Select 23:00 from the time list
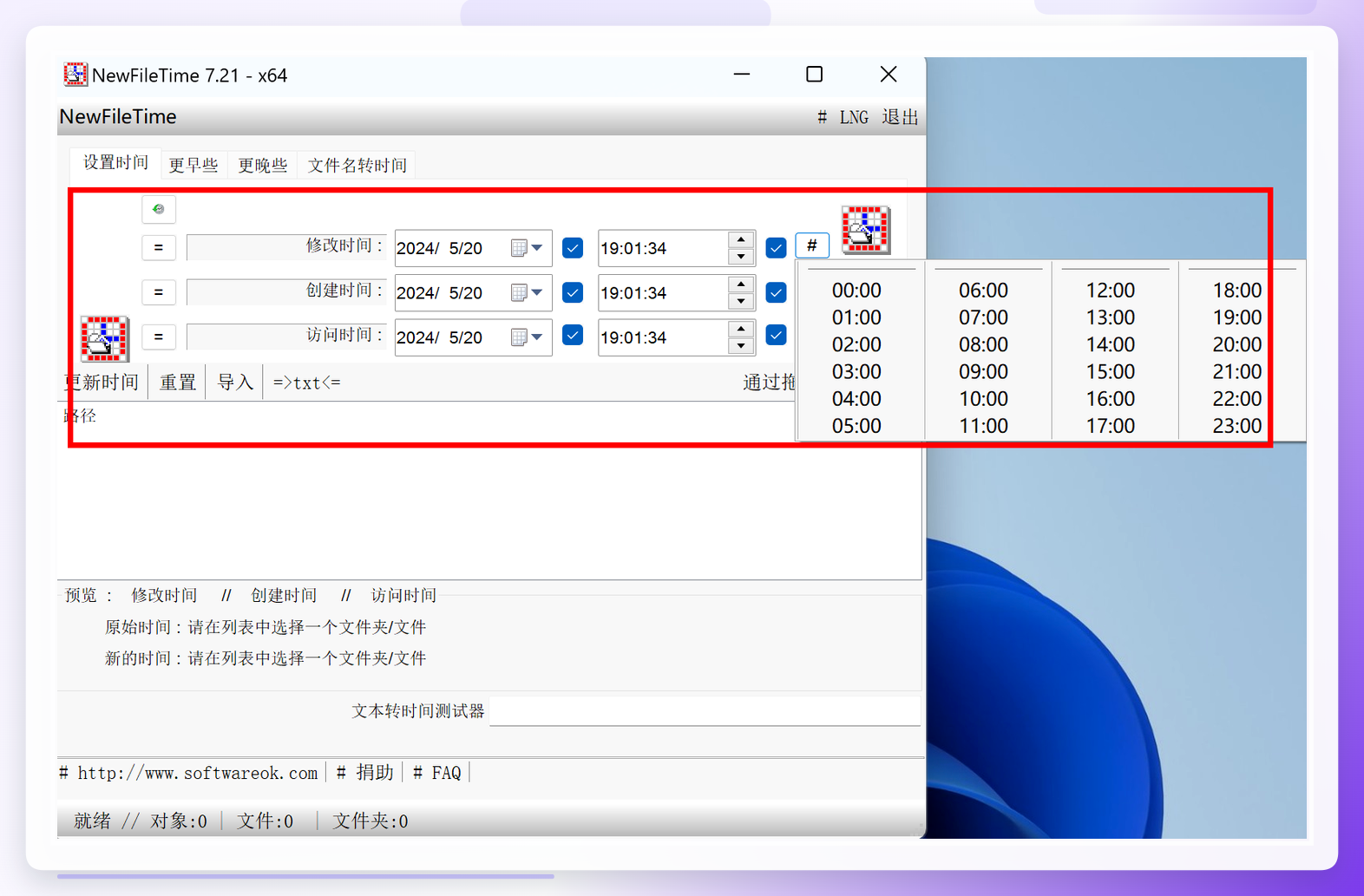 point(1237,426)
